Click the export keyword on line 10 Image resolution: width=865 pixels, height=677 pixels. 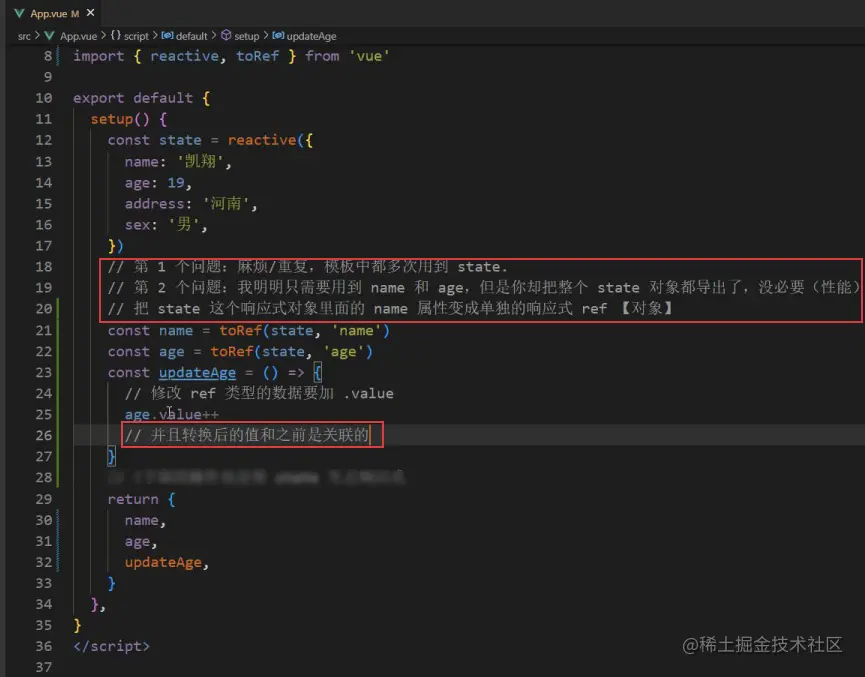pyautogui.click(x=99, y=98)
